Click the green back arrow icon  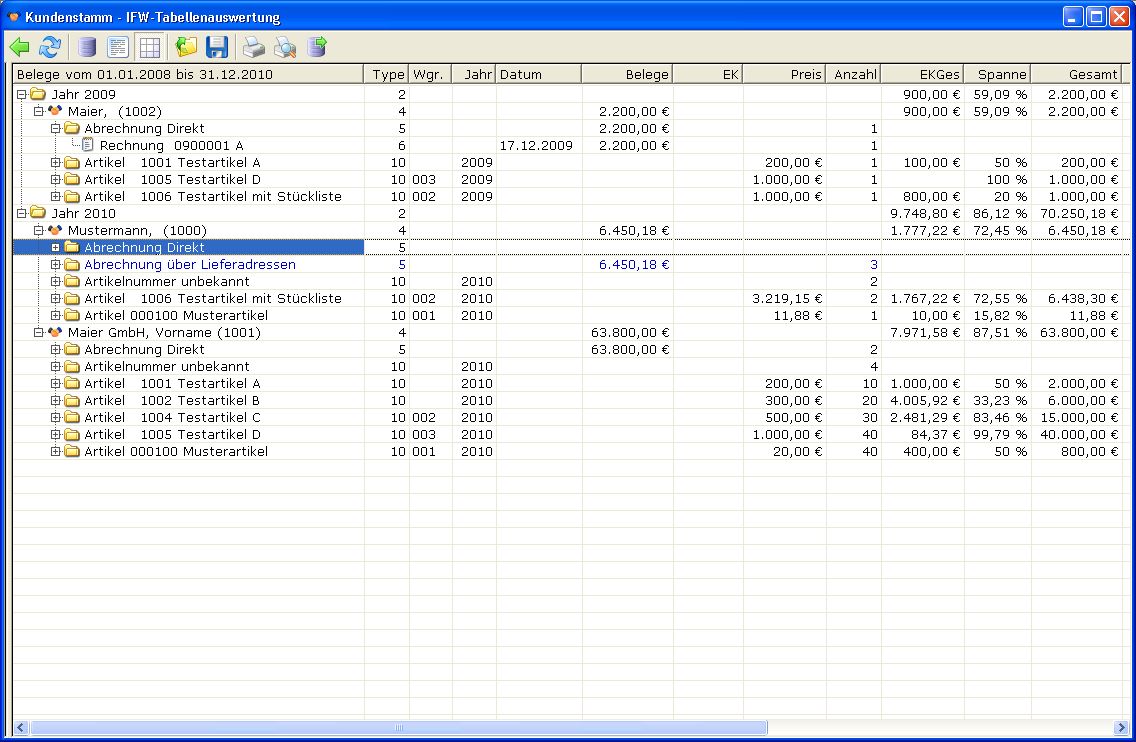click(x=19, y=47)
